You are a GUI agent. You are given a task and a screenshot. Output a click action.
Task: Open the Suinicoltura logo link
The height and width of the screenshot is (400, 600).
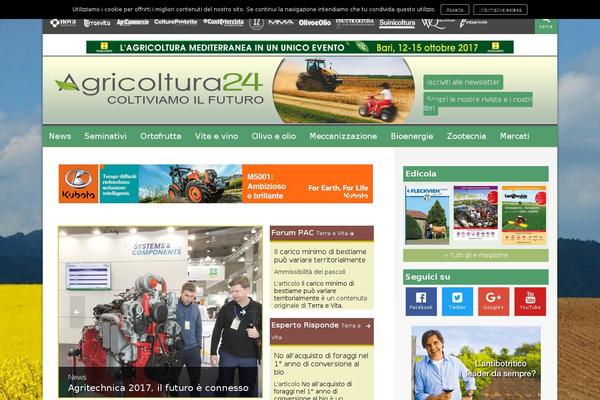(397, 23)
